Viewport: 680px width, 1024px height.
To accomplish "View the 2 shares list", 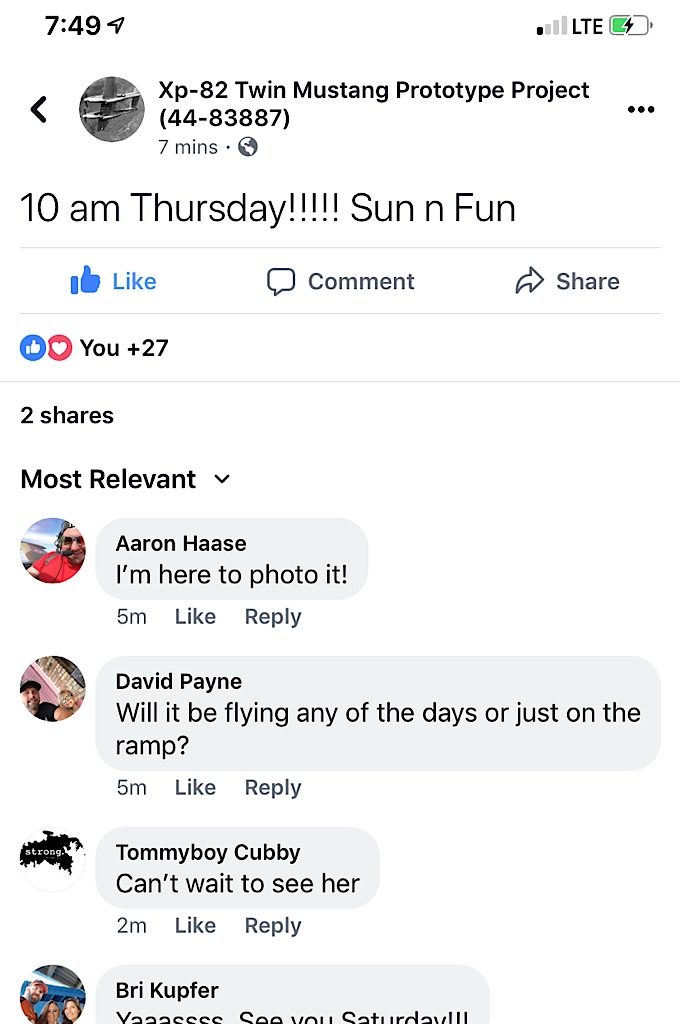I will coord(67,415).
